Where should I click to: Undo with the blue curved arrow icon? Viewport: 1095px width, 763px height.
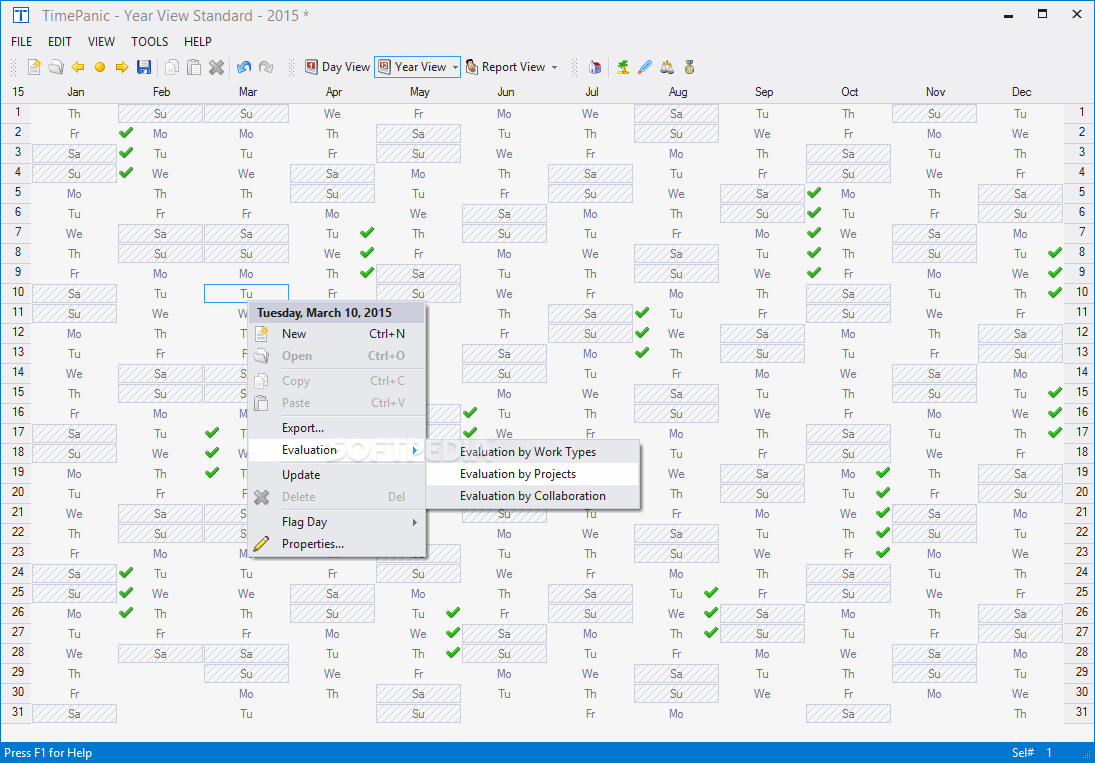coord(244,67)
